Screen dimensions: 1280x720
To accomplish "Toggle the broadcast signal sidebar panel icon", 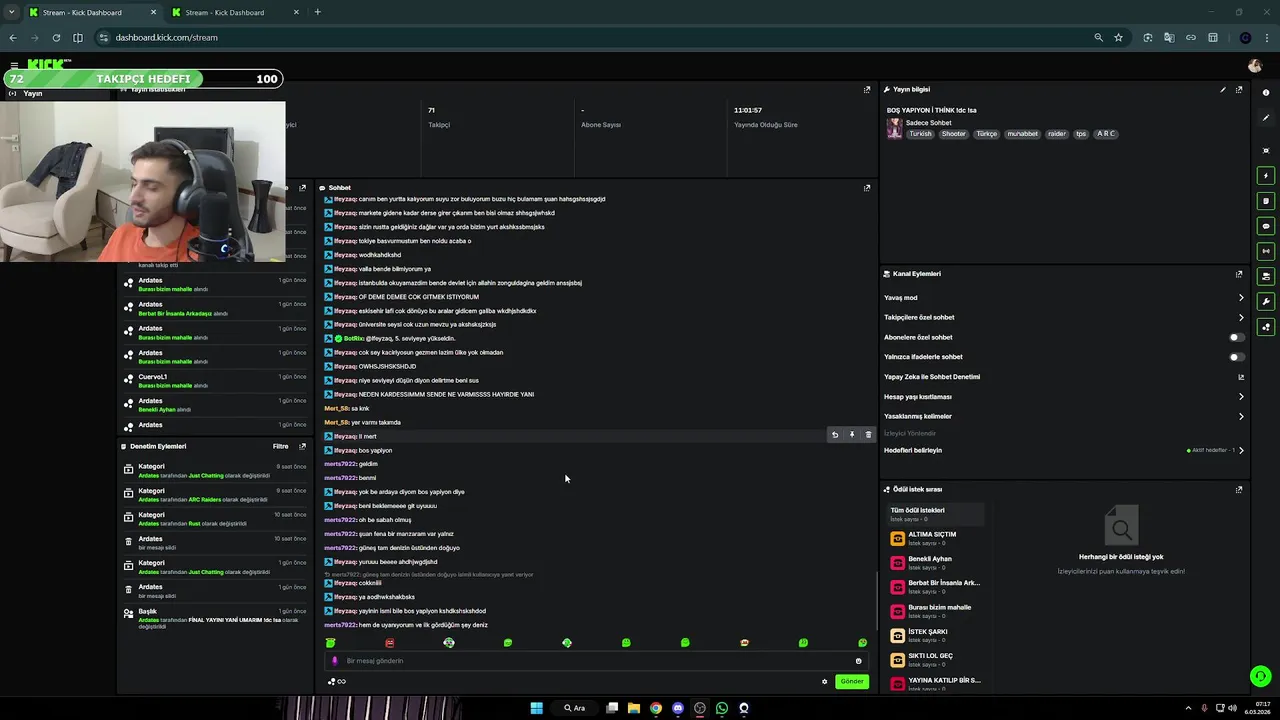I will pos(1266,251).
